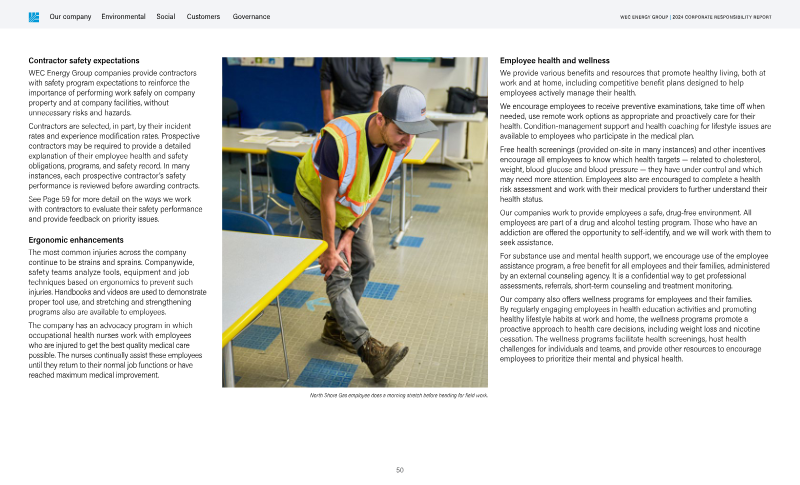
Task: Click the page number 50 in footer
Action: coord(399,469)
